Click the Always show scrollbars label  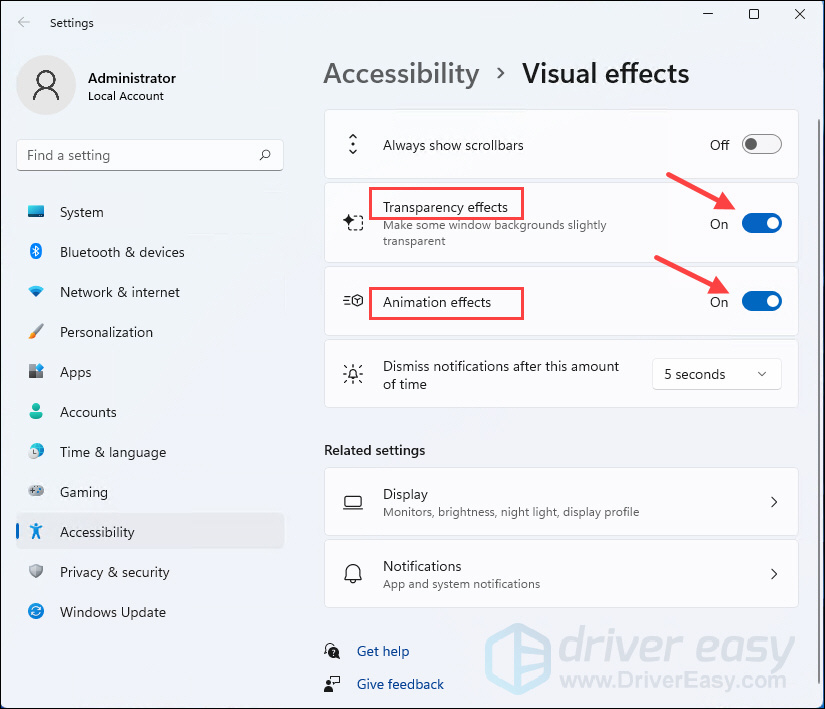[453, 145]
